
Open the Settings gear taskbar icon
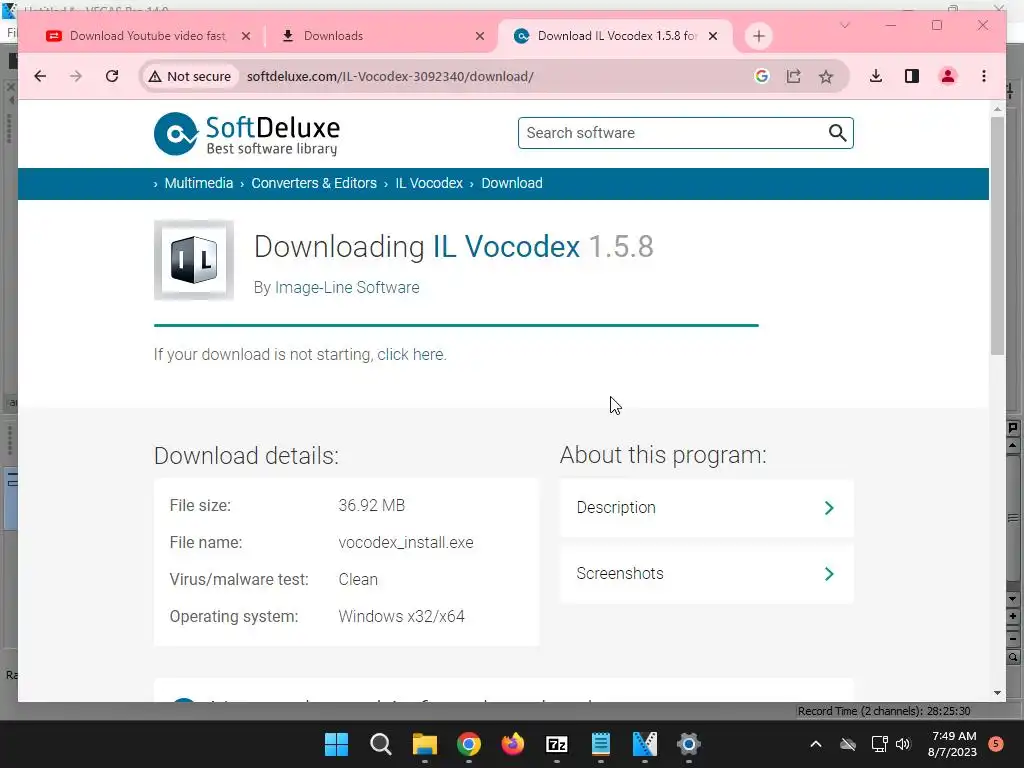(x=688, y=744)
